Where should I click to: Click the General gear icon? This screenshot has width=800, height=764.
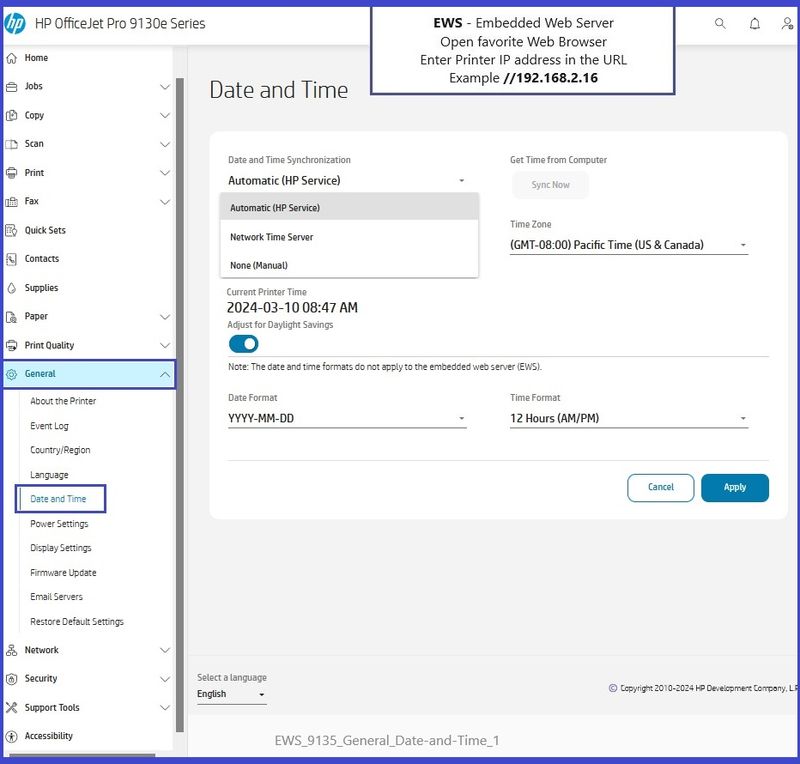pos(12,374)
